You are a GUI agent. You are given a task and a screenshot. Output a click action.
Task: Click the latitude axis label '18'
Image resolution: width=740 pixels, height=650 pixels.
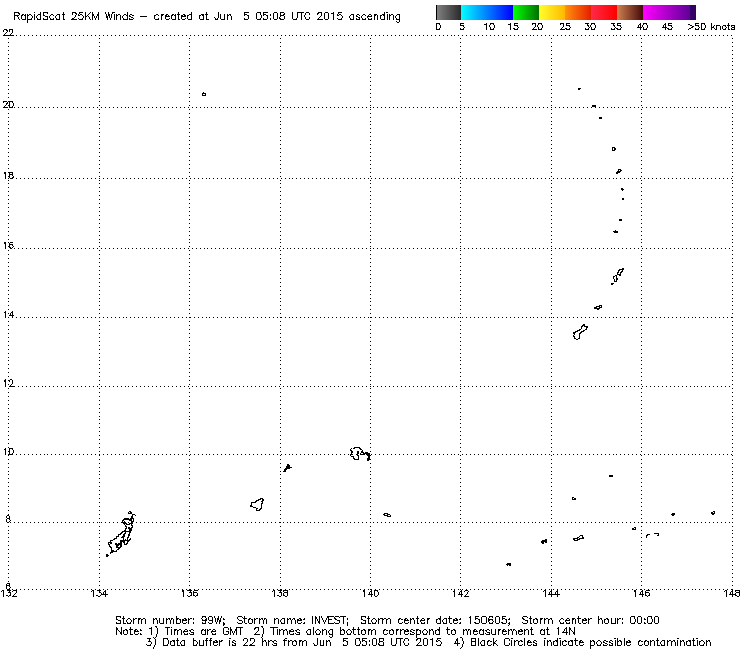point(8,176)
